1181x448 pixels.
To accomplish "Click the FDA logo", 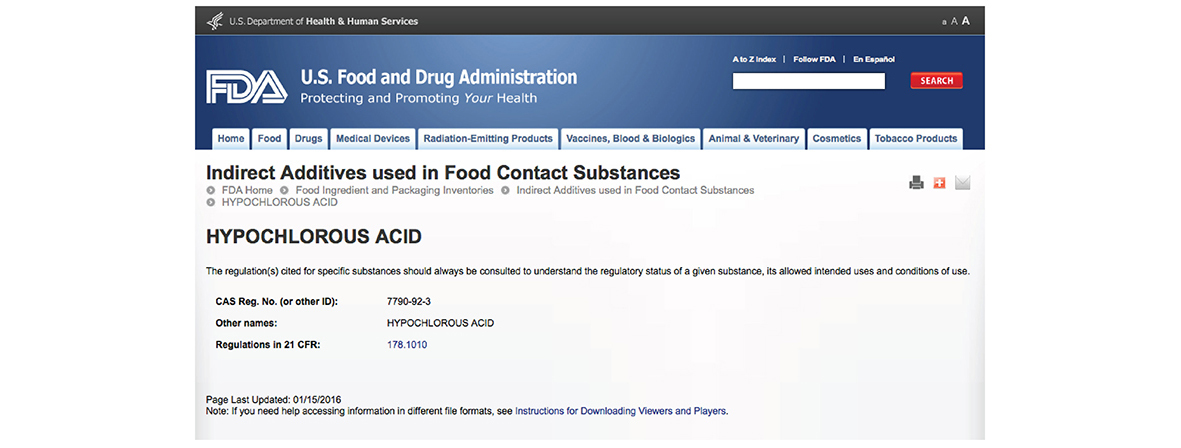I will (246, 88).
